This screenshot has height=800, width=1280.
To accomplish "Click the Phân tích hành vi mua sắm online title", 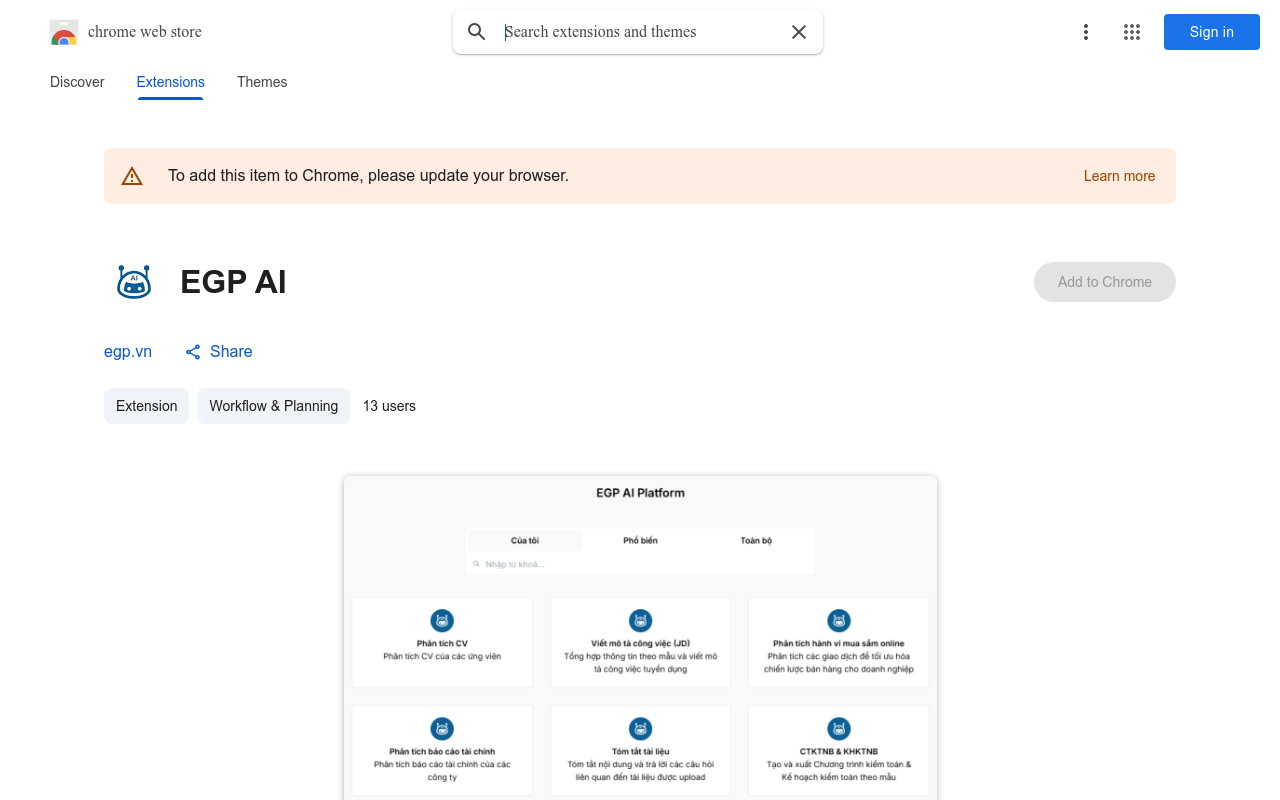I will [839, 644].
